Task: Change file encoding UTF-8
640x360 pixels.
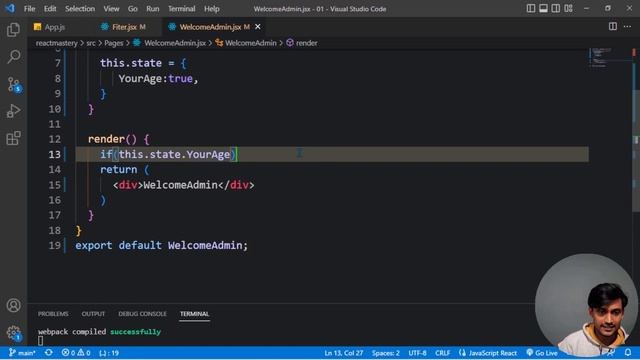Action: pos(417,353)
